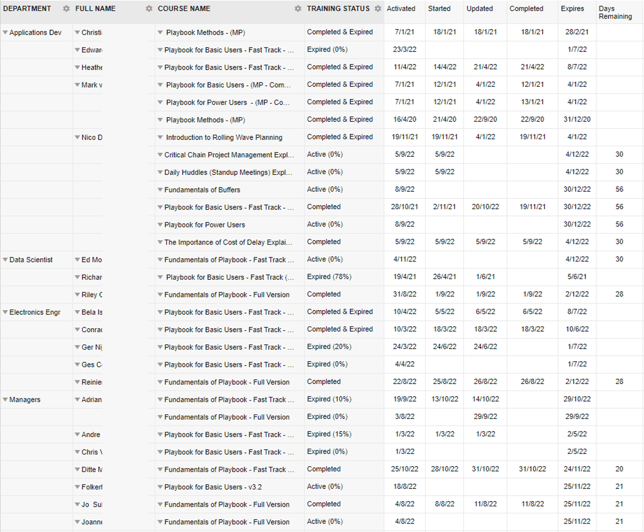Click the 10/6/22 expiry date cell

click(x=577, y=329)
